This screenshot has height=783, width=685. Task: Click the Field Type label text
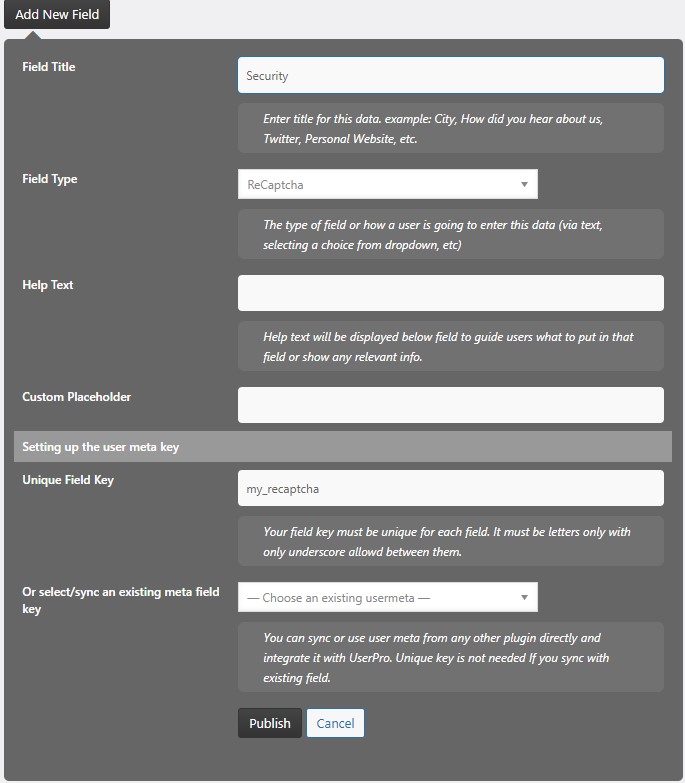coord(50,179)
